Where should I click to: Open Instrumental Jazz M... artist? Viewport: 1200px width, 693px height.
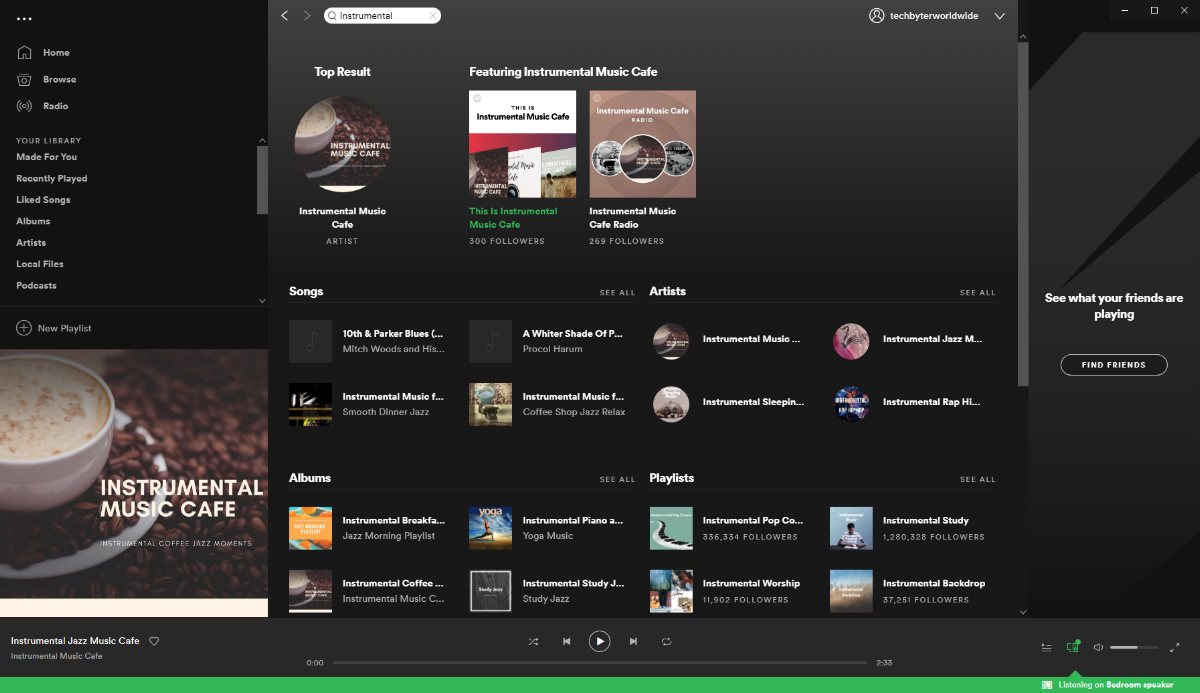coord(908,341)
